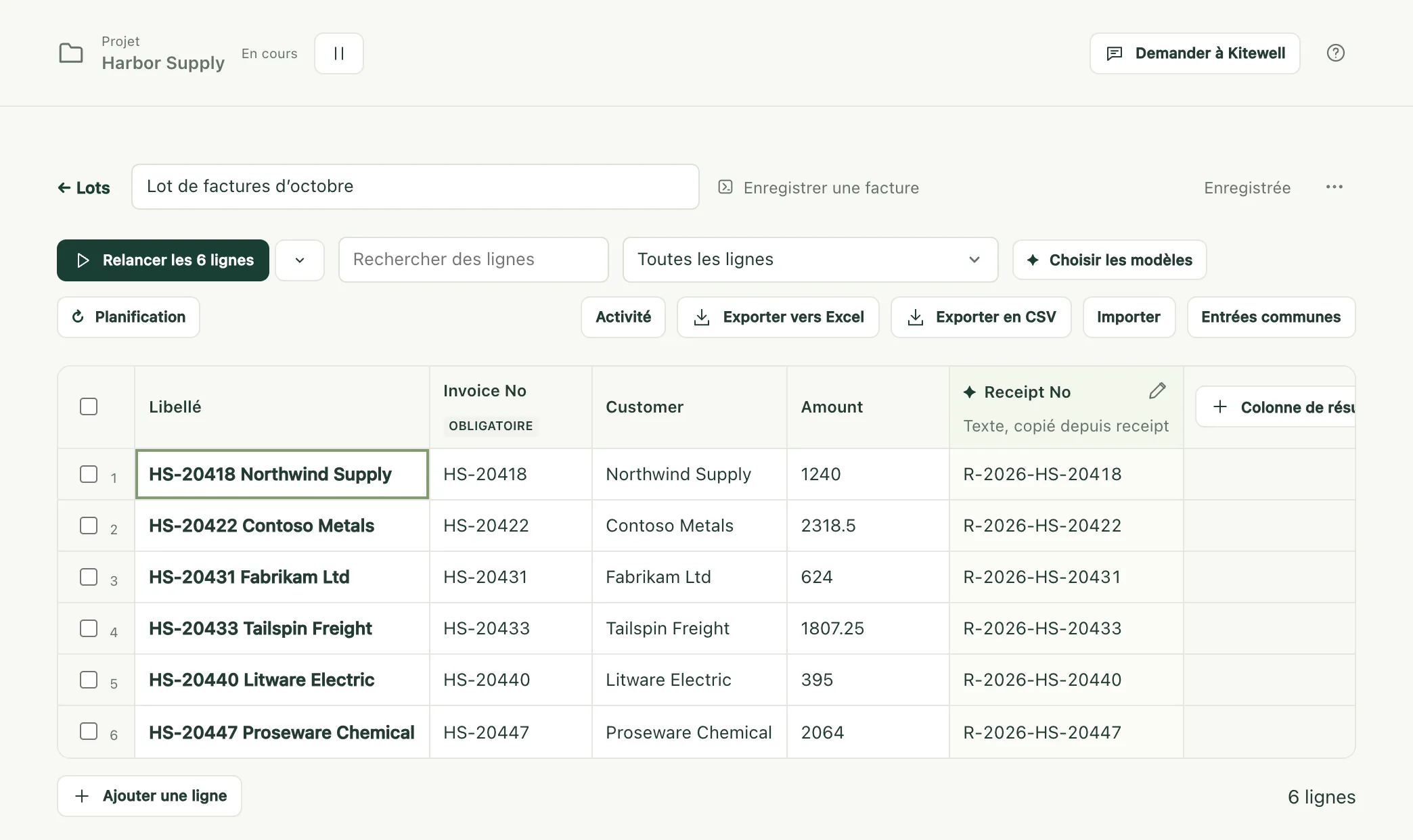Select the HS-20418 Northwind Supply label cell
1413x840 pixels.
pyautogui.click(x=282, y=474)
